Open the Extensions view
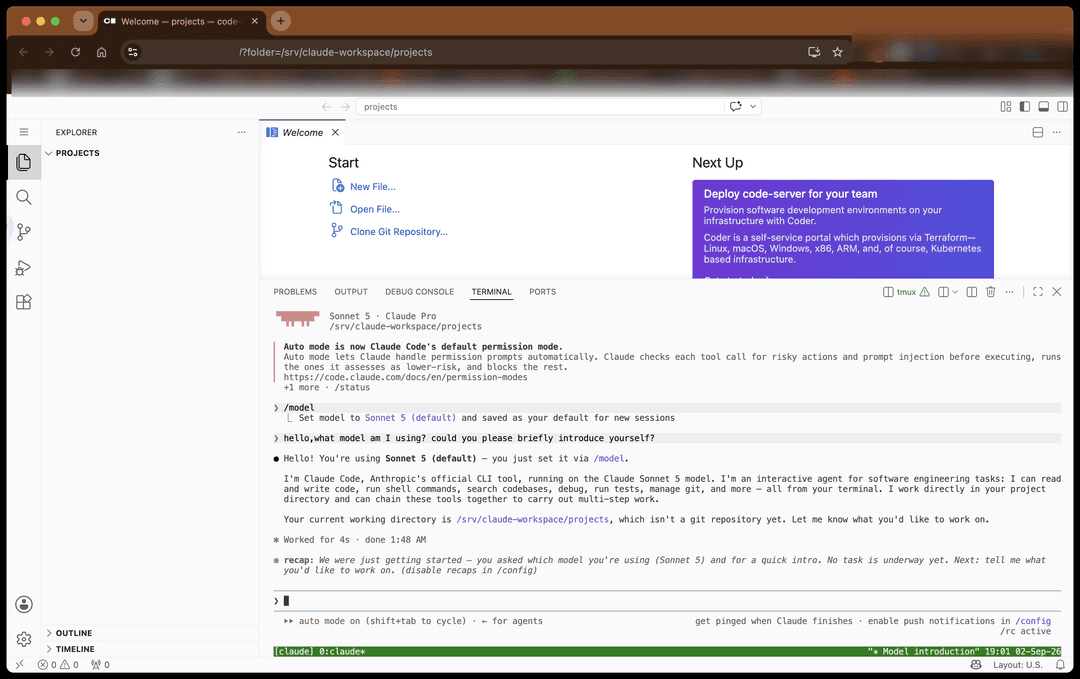 pos(23,302)
